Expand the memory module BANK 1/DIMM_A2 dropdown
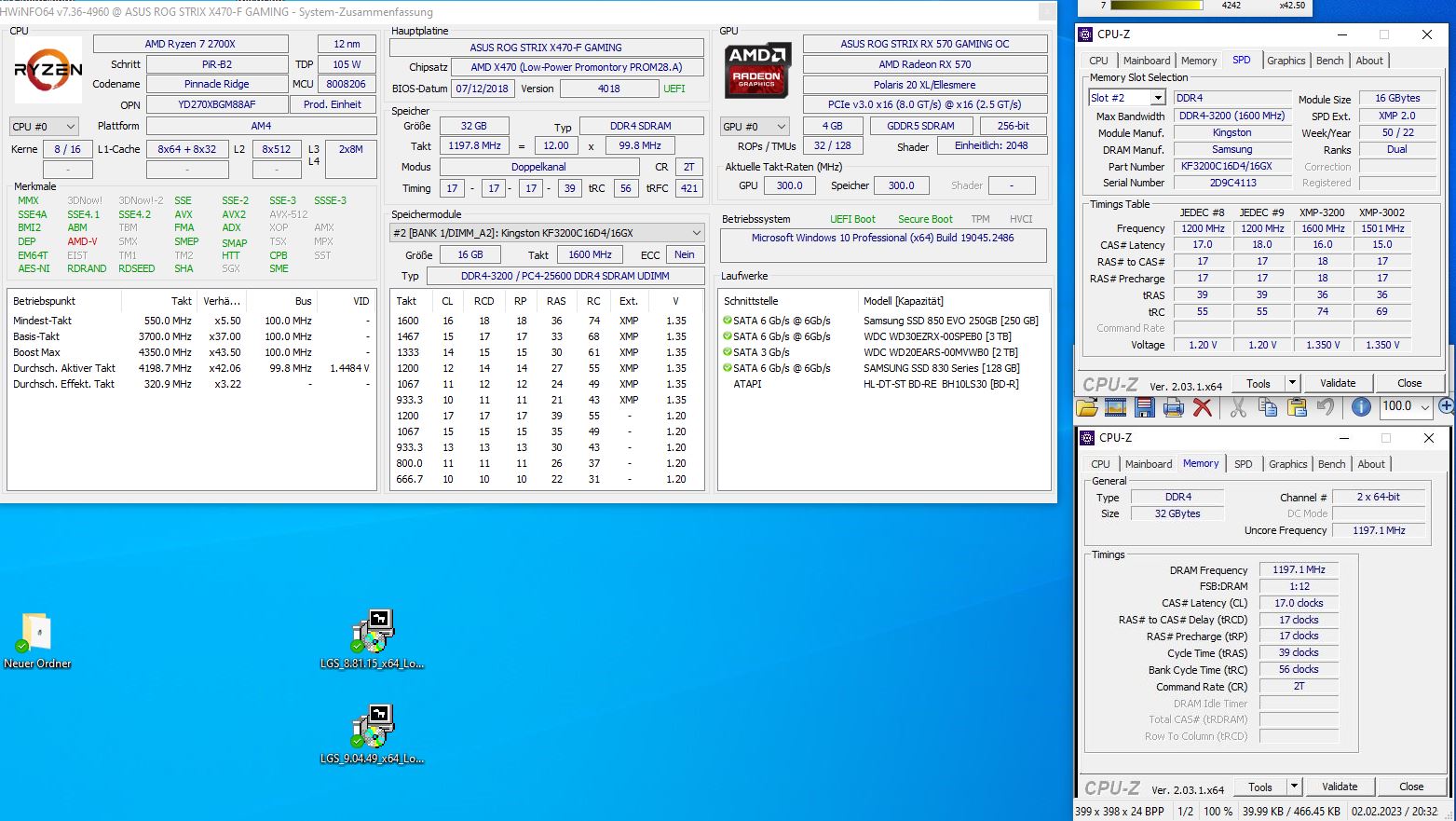 tap(548, 233)
